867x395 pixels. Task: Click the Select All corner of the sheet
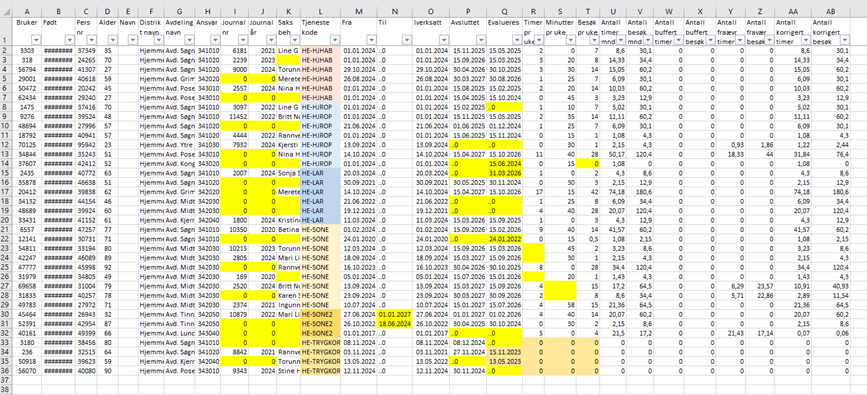(x=6, y=11)
